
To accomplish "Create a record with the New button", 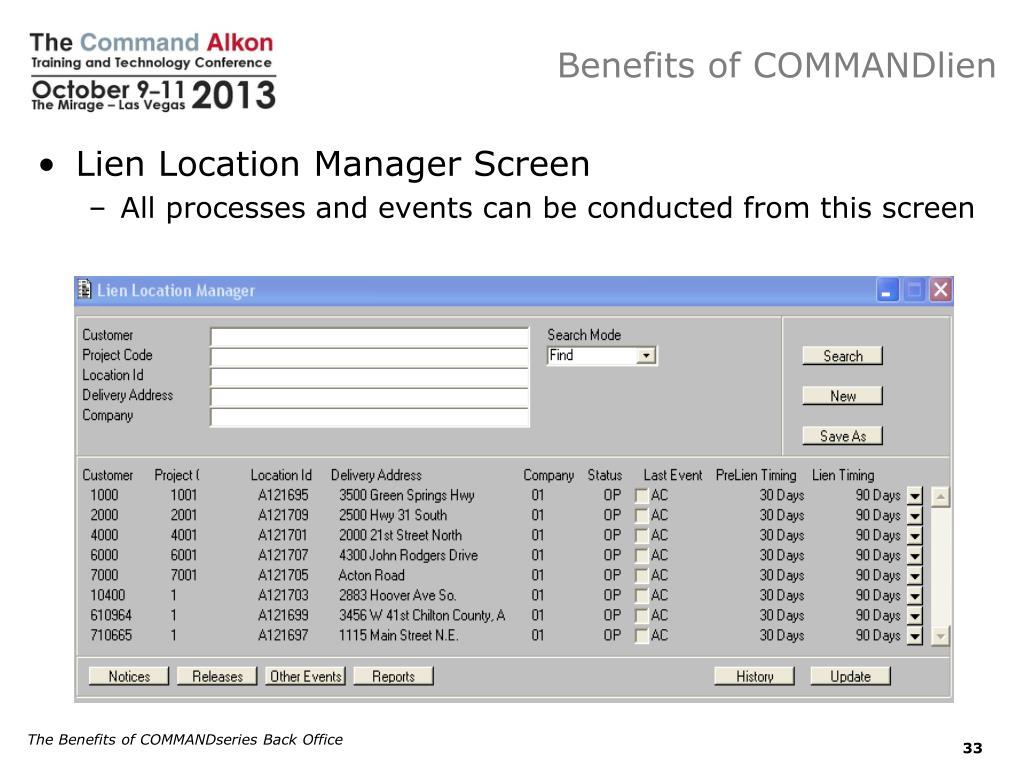I will click(x=842, y=396).
